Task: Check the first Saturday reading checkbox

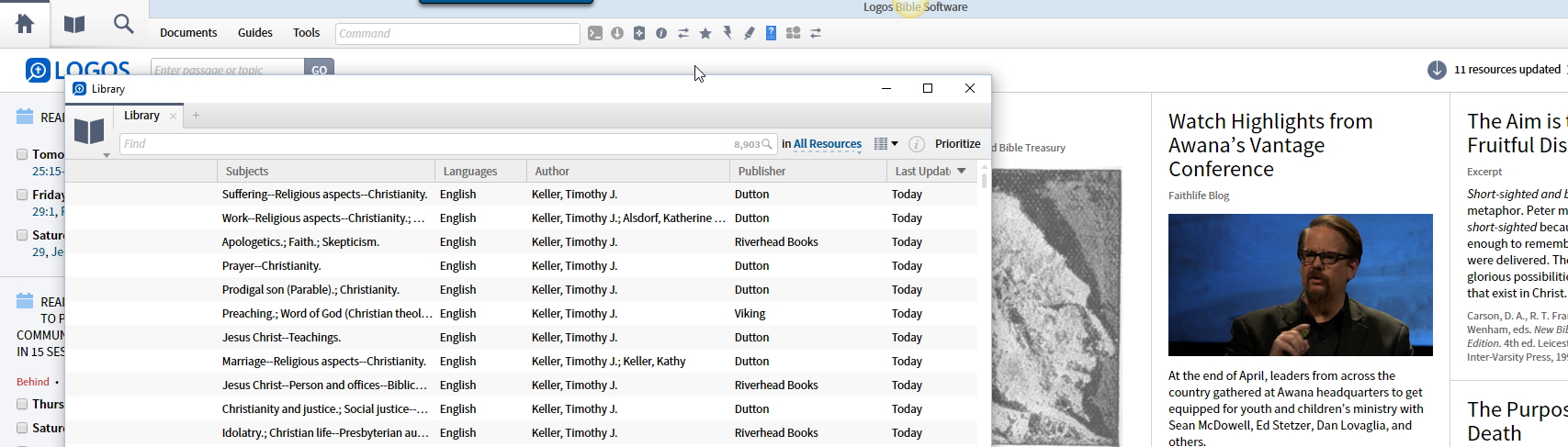Action: 22,235
